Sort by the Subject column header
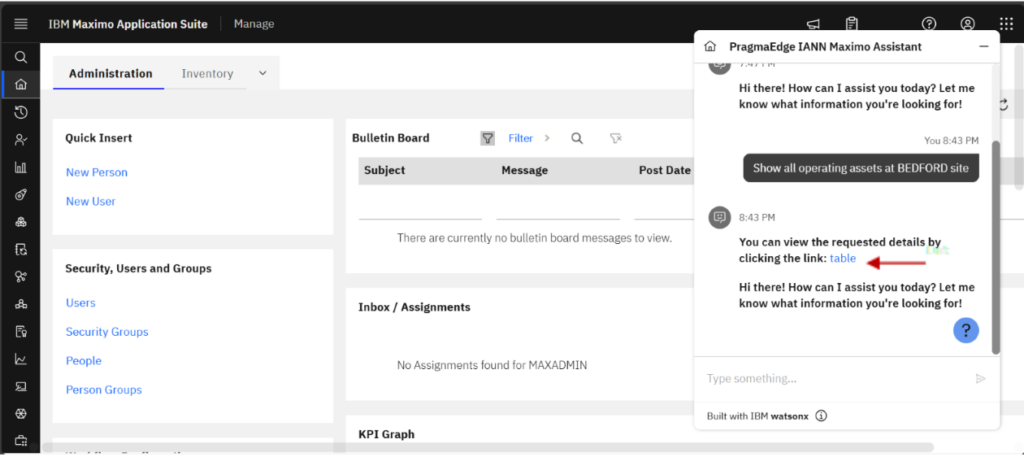Image resolution: width=1024 pixels, height=457 pixels. pos(385,170)
